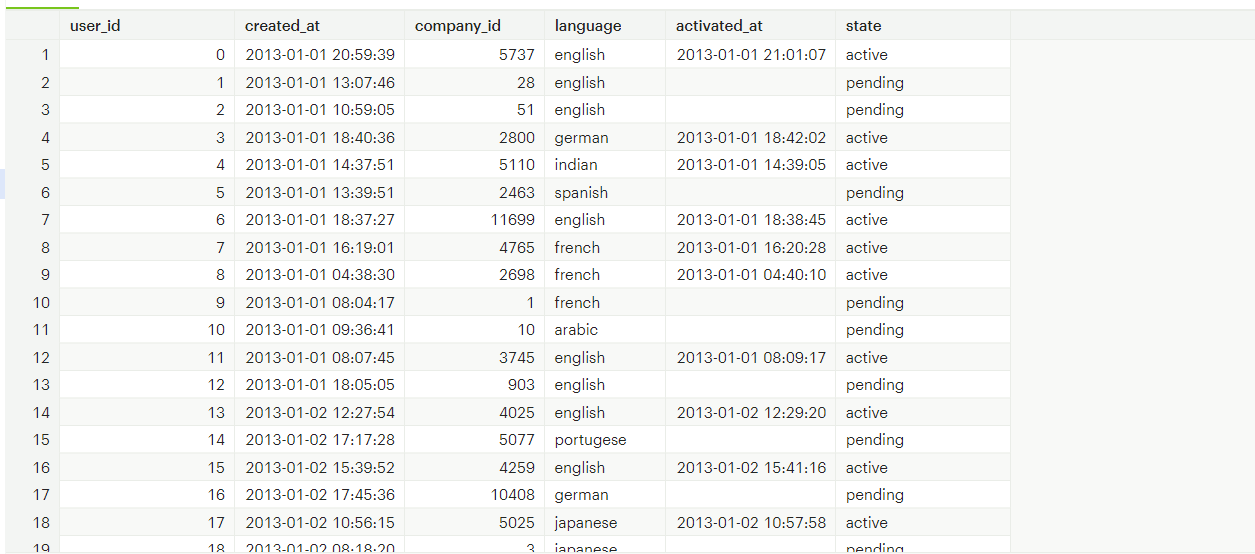Select row number 1
The image size is (1255, 554).
32,55
